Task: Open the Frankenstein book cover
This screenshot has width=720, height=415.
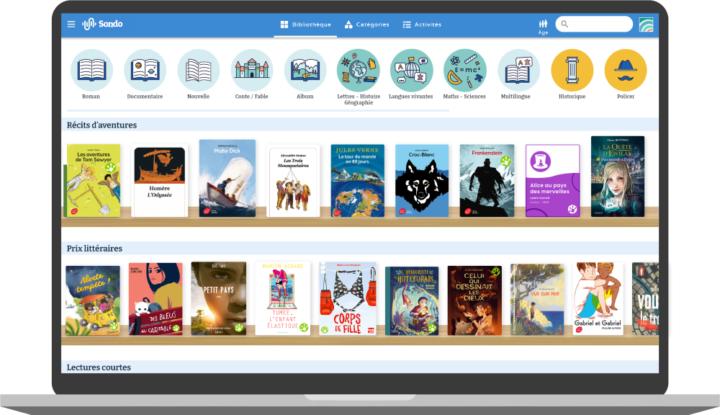Action: [x=487, y=180]
